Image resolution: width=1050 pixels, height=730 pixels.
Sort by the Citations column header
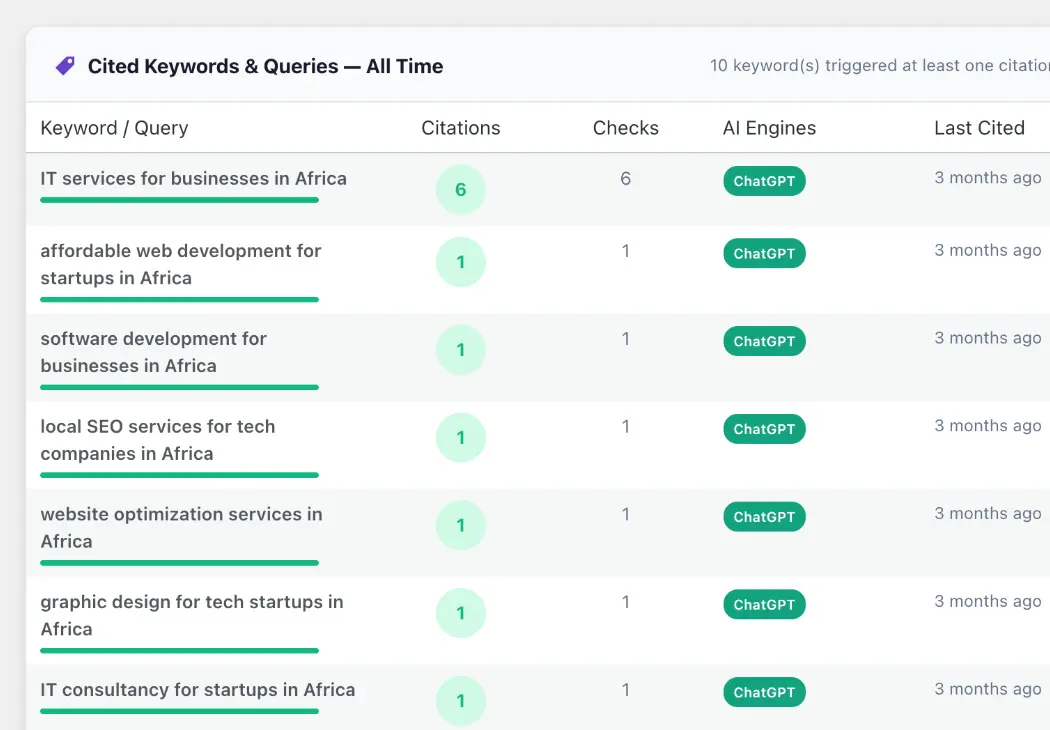click(461, 128)
